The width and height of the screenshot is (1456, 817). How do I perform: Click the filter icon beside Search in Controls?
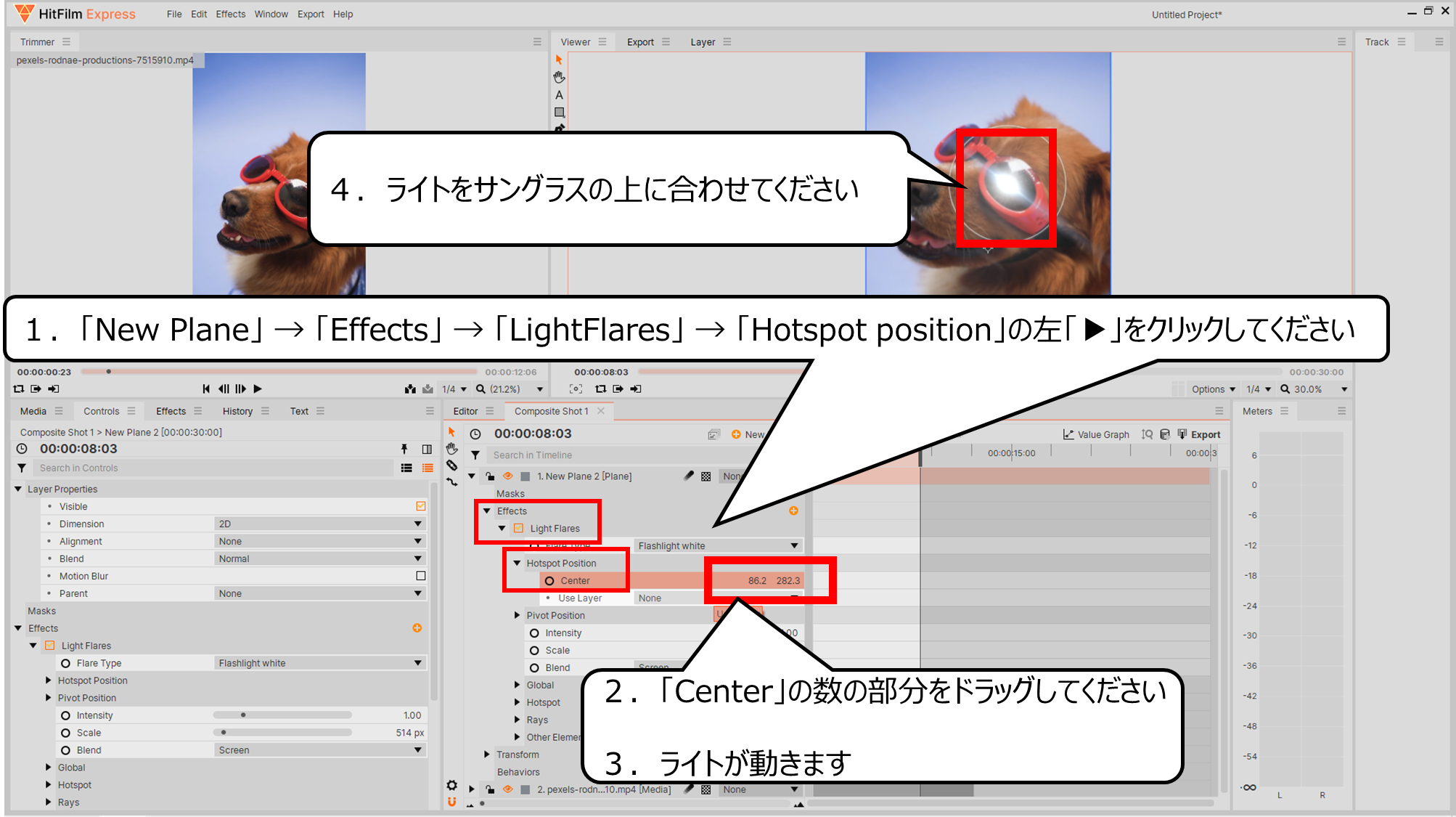pos(22,468)
